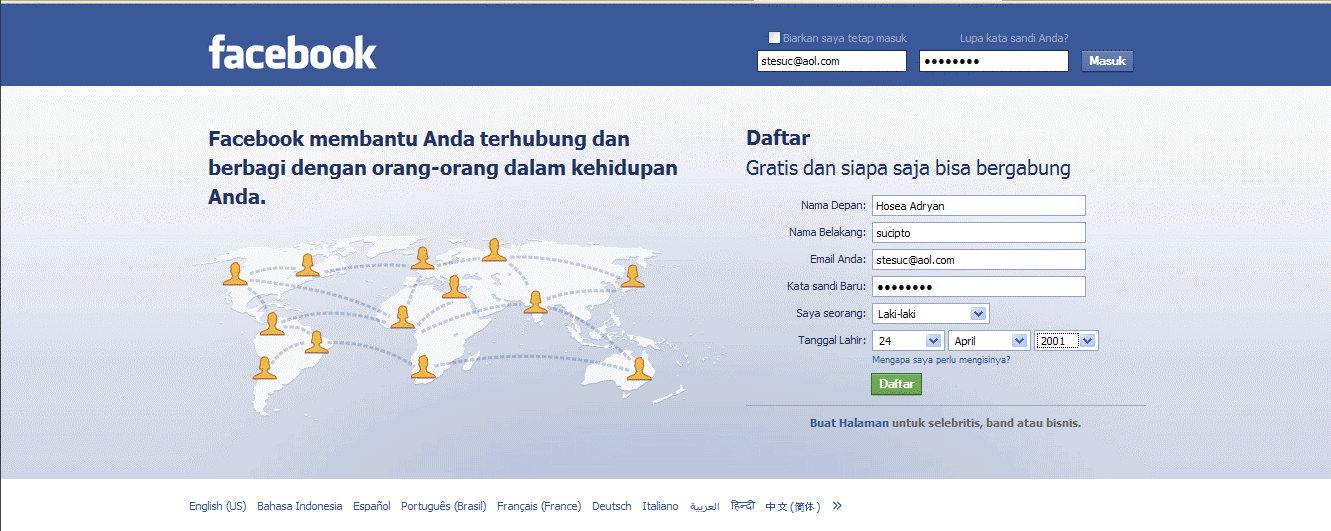Viewport: 1331px width, 531px height.
Task: Show more languages via double-arrow icon
Action: (x=837, y=506)
